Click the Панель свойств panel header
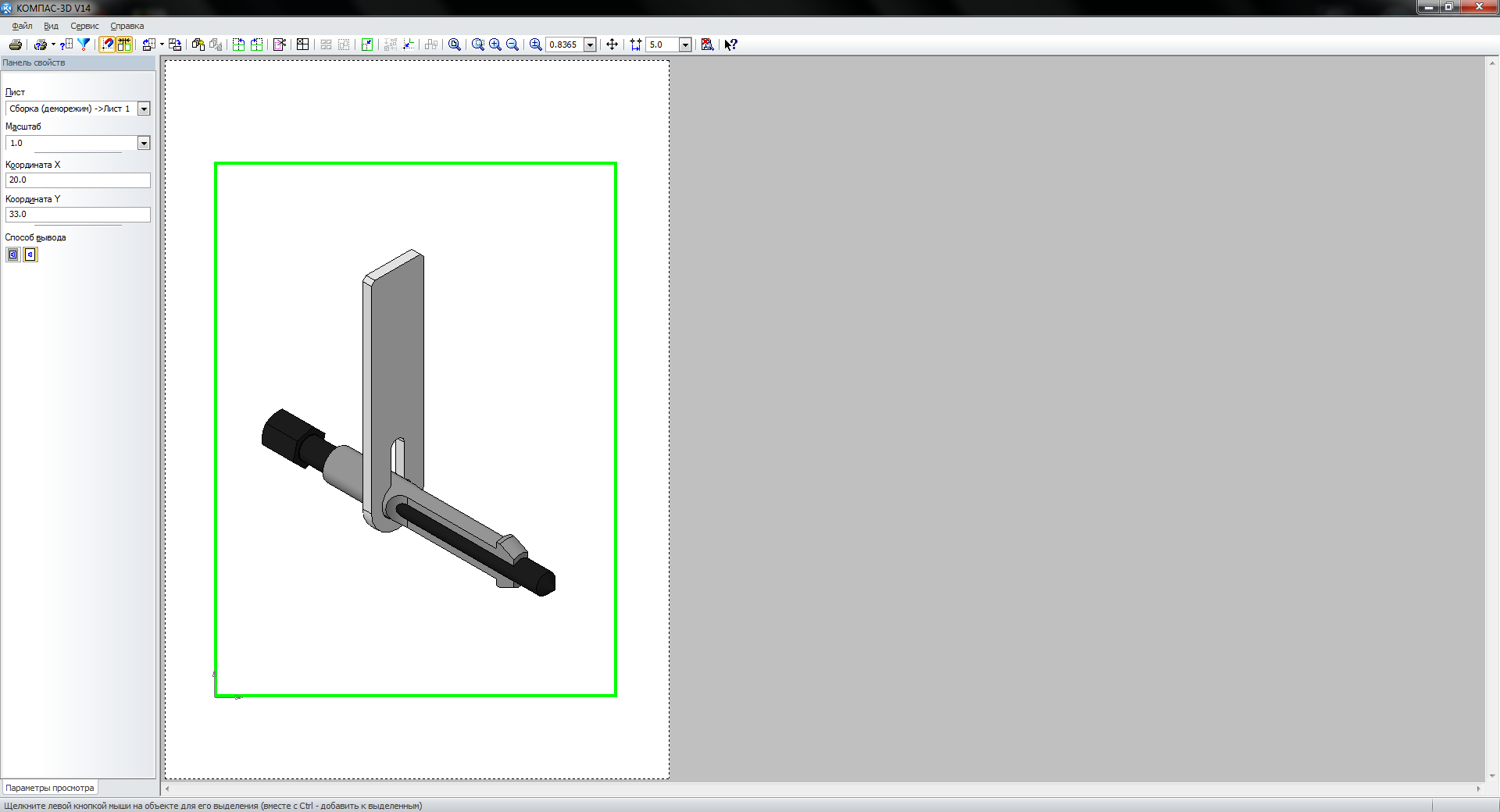Image resolution: width=1500 pixels, height=812 pixels. pos(78,62)
